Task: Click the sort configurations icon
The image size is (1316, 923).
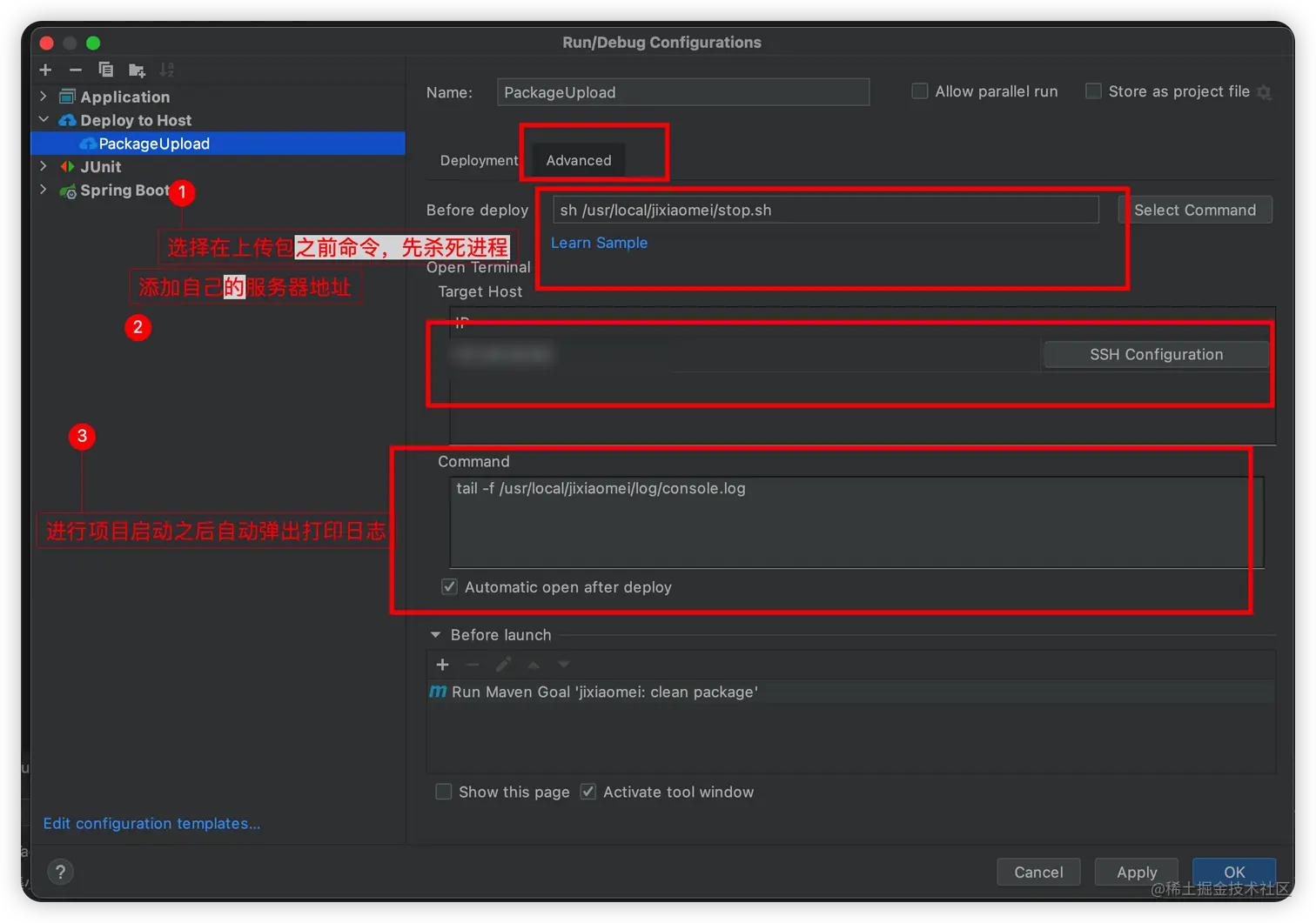Action: click(167, 70)
